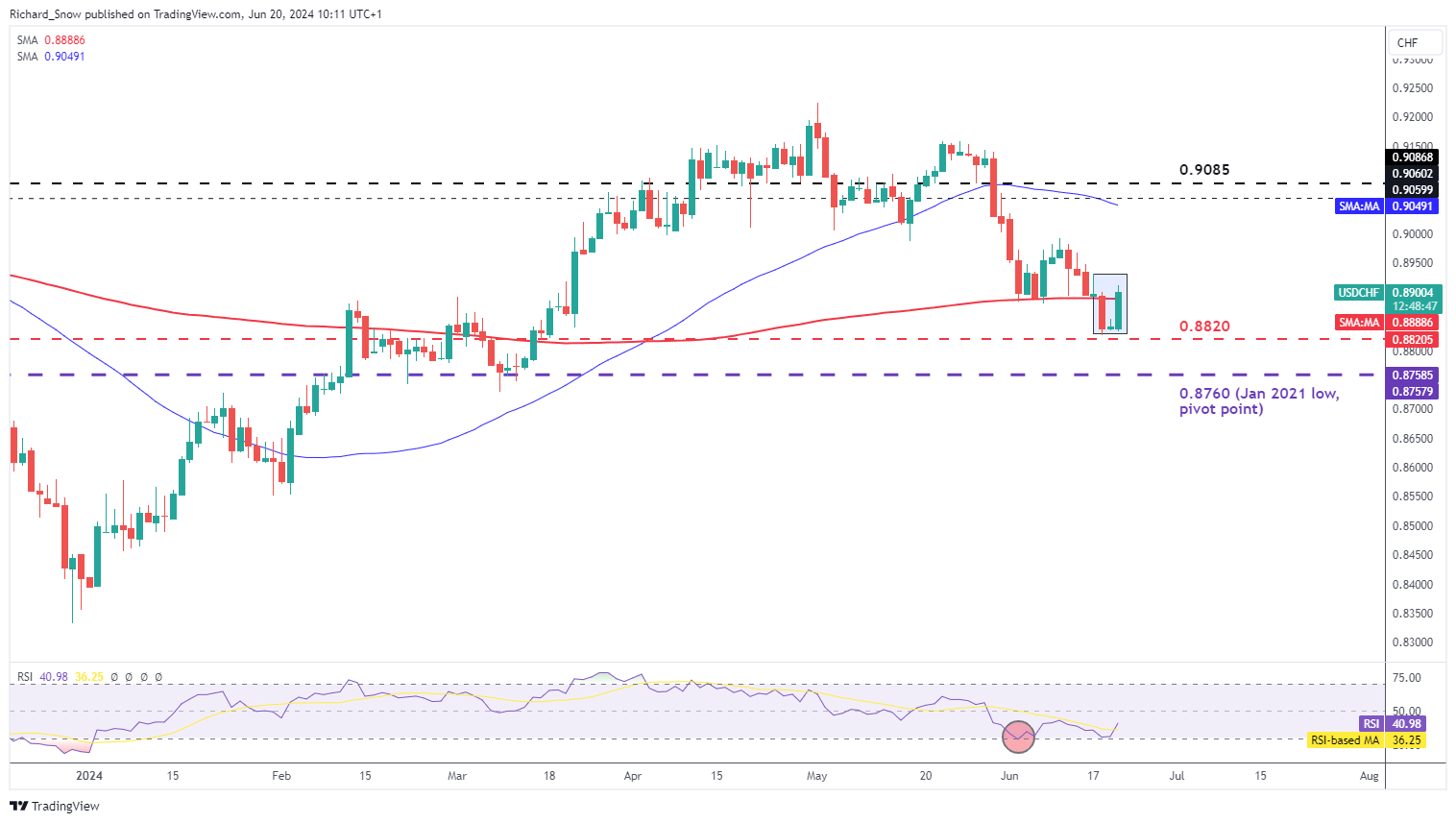
Task: Click the 0.89500 price axis label
Action: coord(1413,263)
